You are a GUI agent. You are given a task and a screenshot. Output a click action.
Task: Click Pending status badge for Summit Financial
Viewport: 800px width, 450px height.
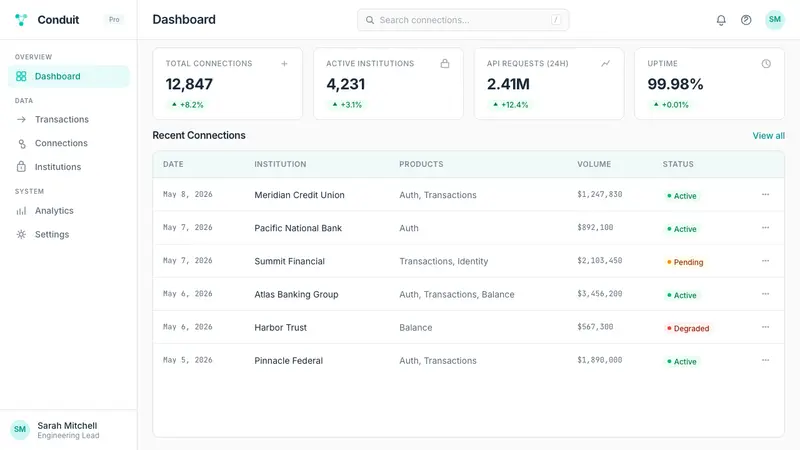pos(685,262)
